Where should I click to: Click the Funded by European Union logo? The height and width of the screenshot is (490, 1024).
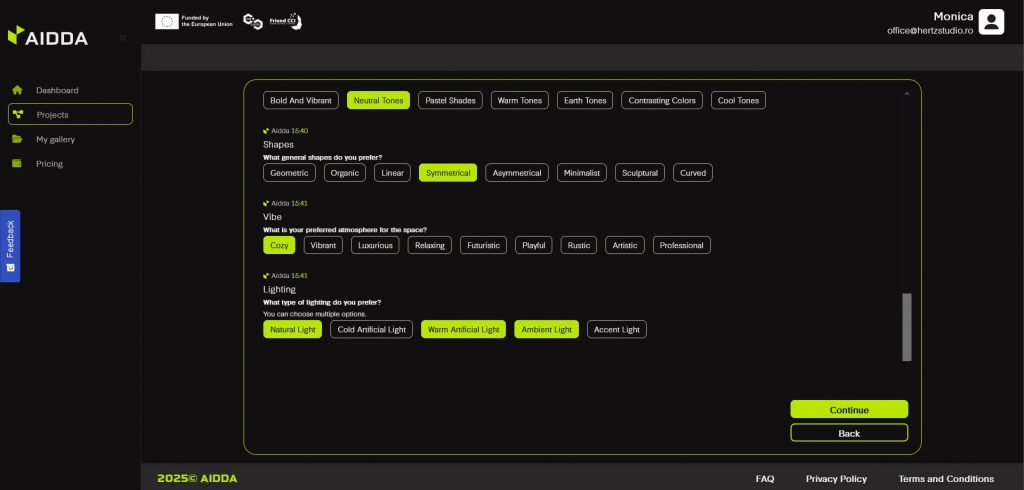click(x=194, y=21)
